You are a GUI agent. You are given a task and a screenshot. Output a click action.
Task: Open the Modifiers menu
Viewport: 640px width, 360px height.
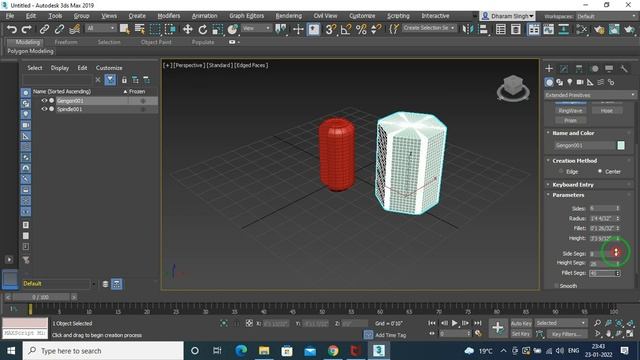[169, 16]
